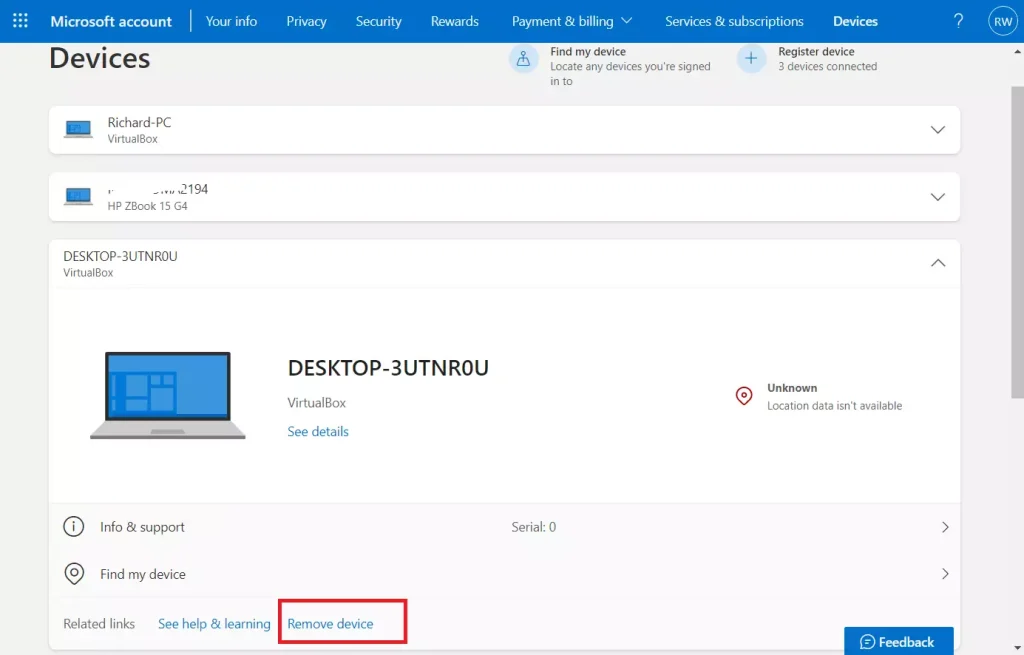This screenshot has height=655, width=1024.
Task: Open the RW account avatar menu
Action: [x=1002, y=21]
